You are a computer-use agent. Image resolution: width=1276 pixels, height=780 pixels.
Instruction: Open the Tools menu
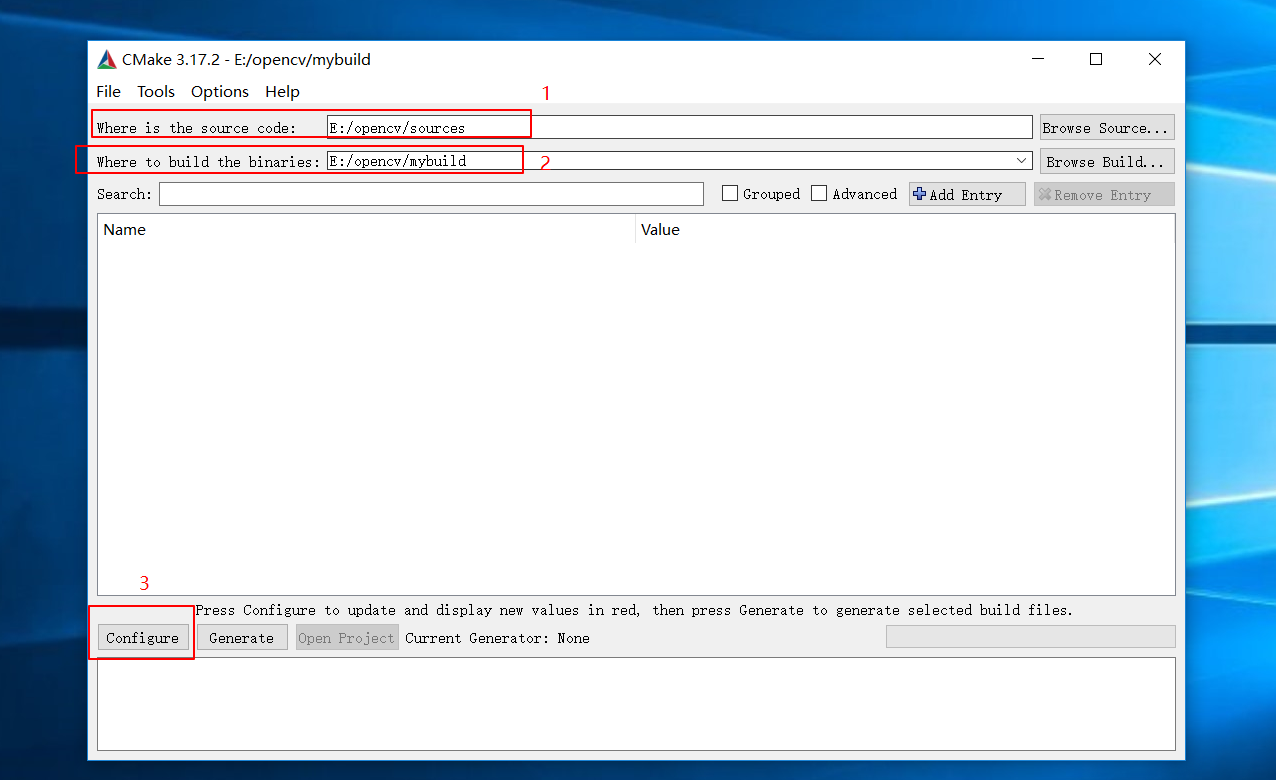click(156, 91)
